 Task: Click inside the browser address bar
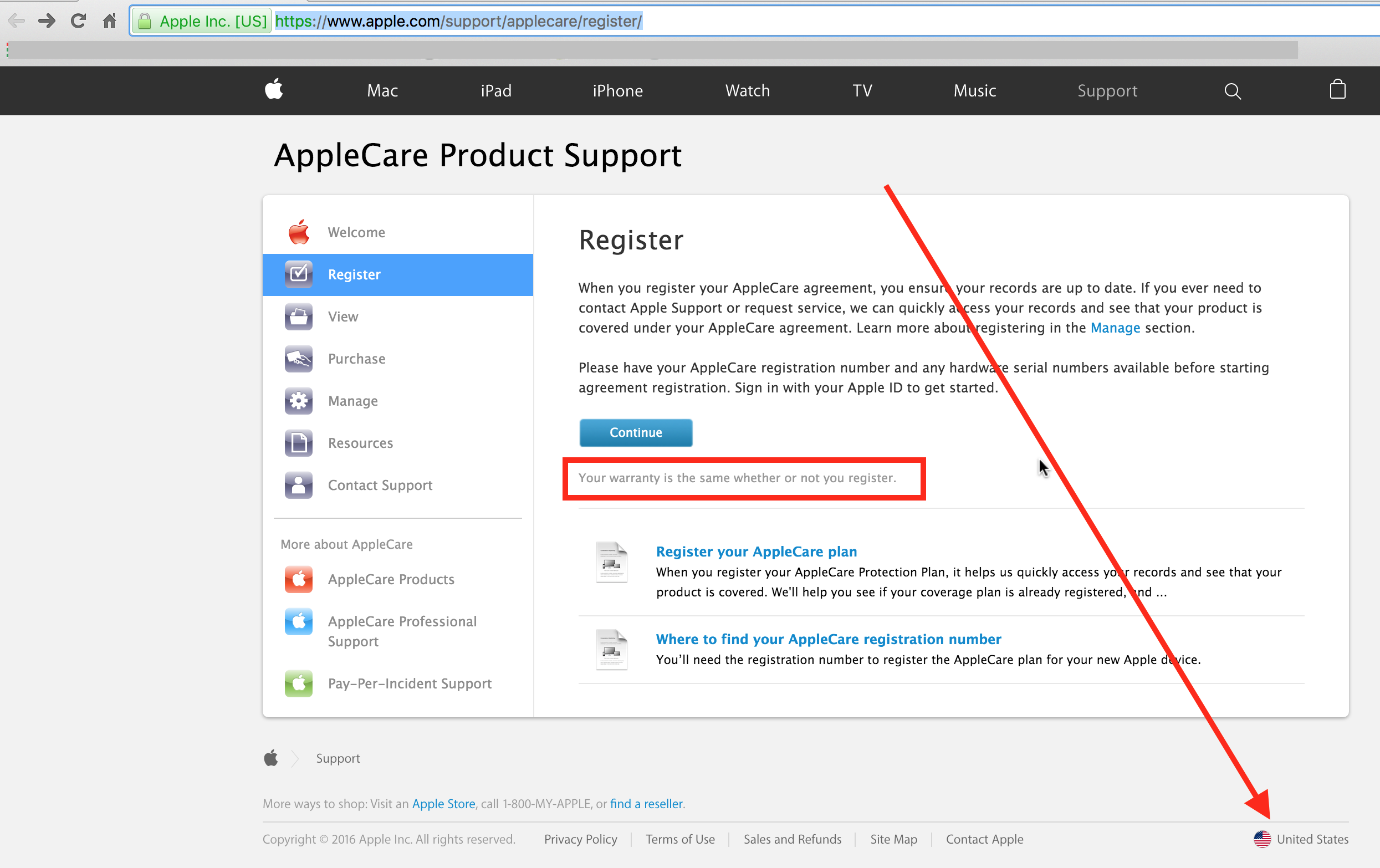point(458,21)
